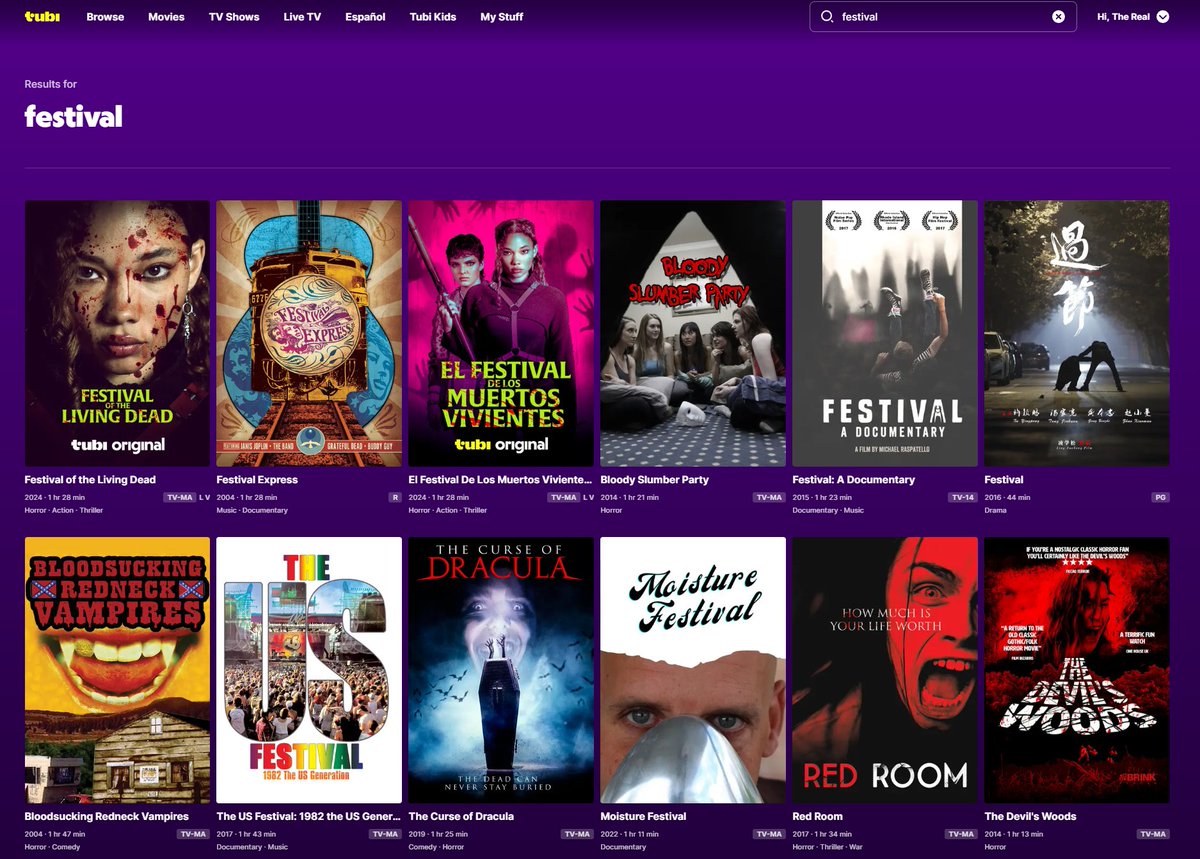Open Red Room poster
This screenshot has width=1200, height=859.
point(885,670)
